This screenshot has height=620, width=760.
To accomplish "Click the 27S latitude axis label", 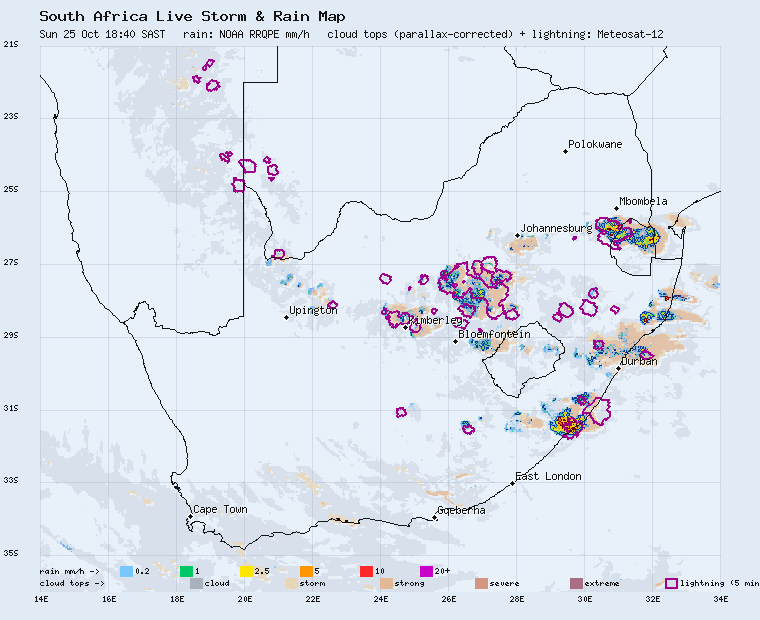I will (11, 262).
